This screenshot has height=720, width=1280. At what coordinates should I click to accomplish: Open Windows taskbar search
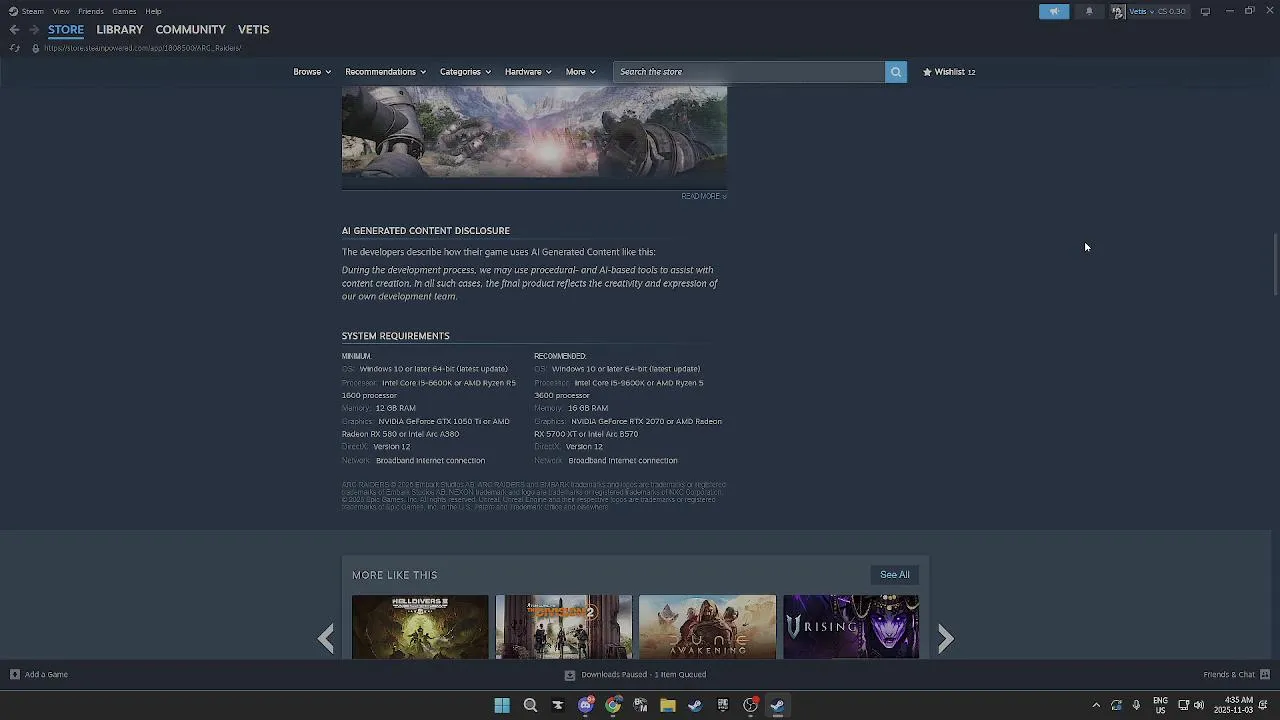[530, 705]
